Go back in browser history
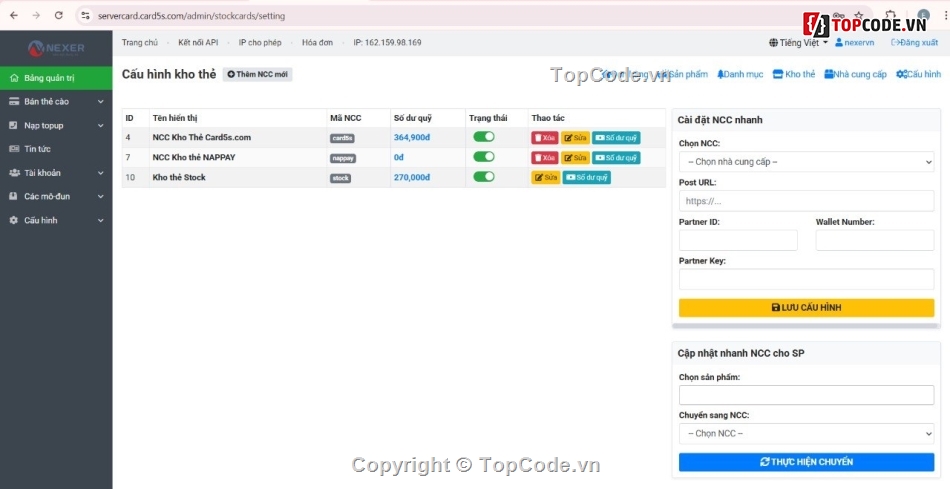This screenshot has height=489, width=950. pyautogui.click(x=14, y=16)
